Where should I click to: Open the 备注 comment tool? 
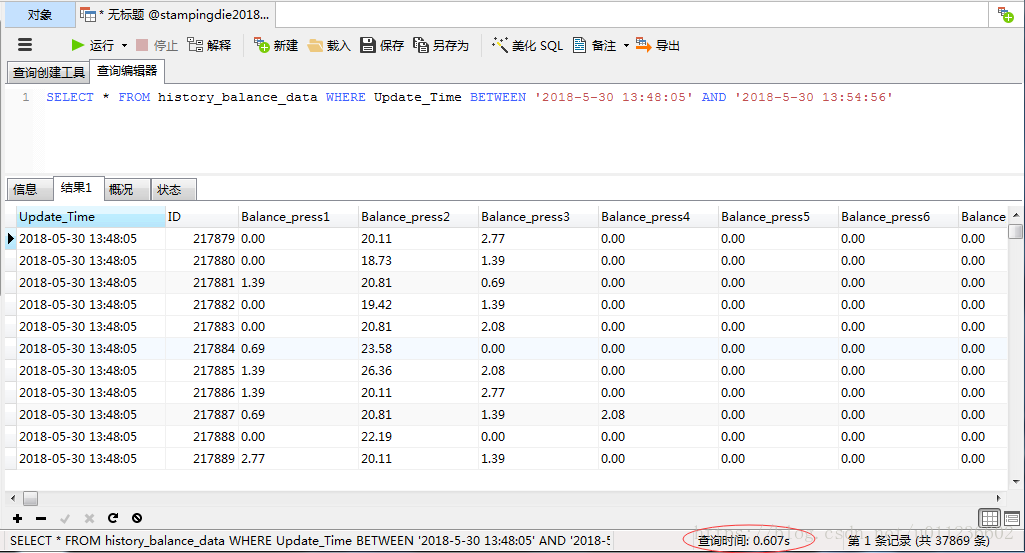[594, 45]
